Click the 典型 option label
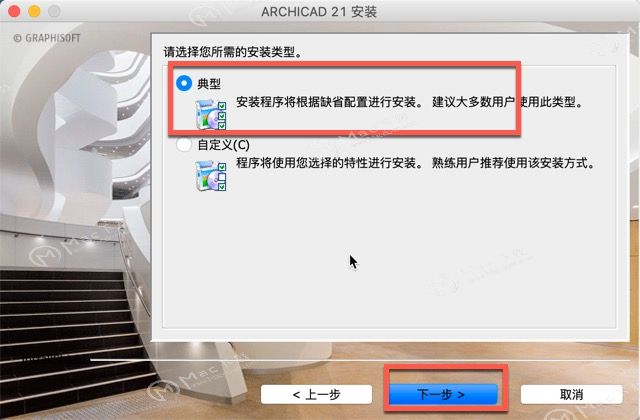The width and height of the screenshot is (640, 420). [209, 84]
